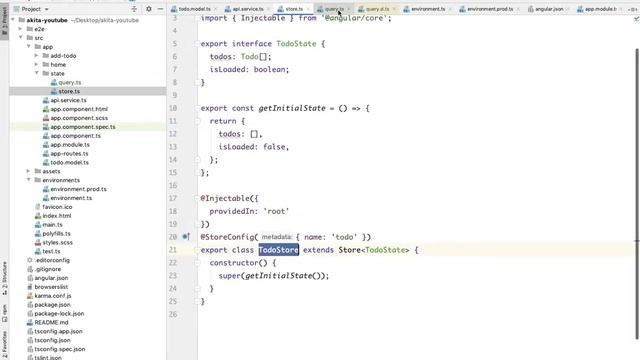
Task: Open the npm tool window stripe
Action: 4,313
